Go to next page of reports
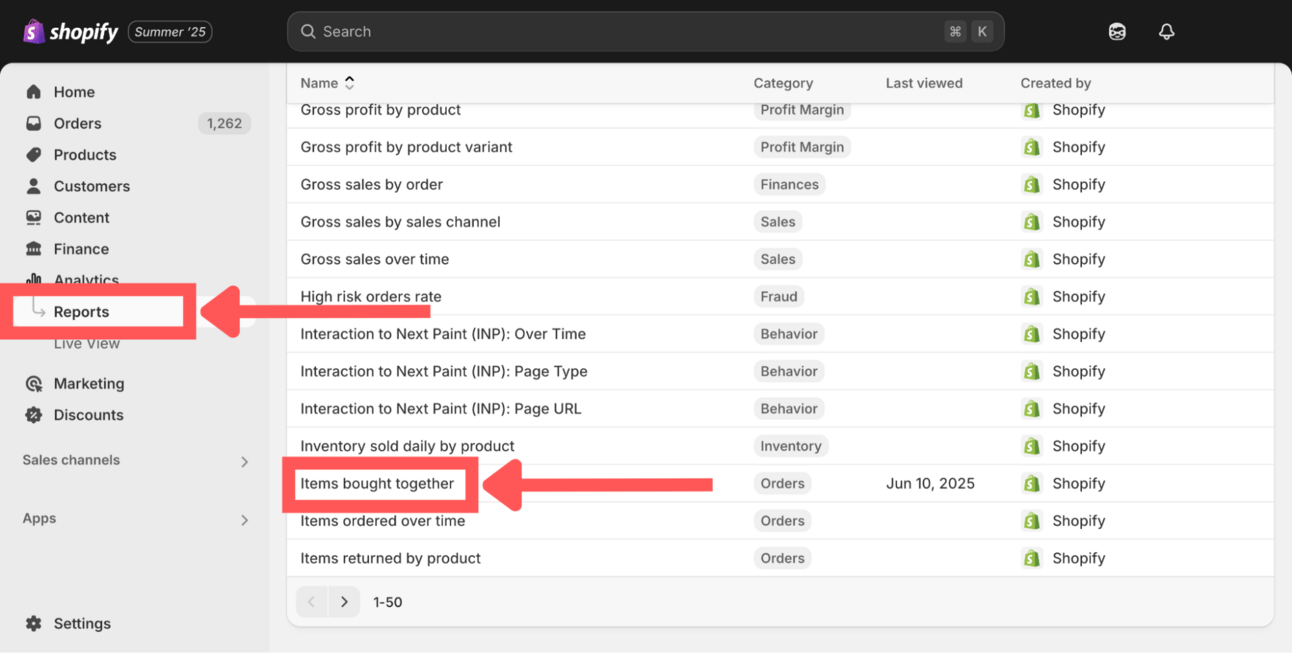 pos(344,602)
